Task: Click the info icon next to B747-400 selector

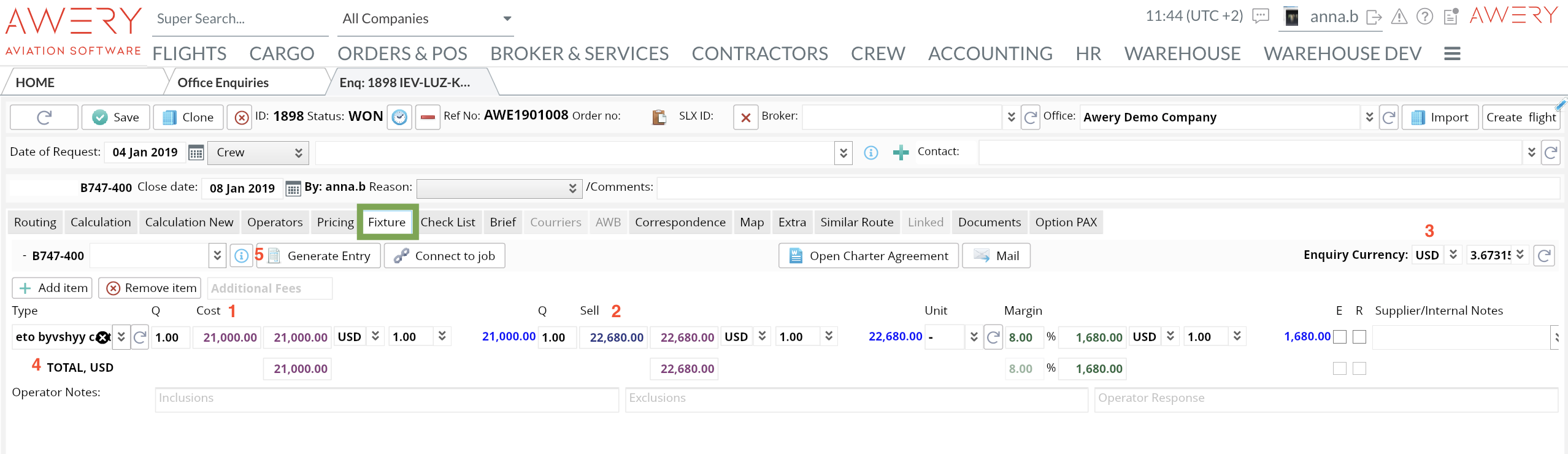Action: pyautogui.click(x=241, y=256)
